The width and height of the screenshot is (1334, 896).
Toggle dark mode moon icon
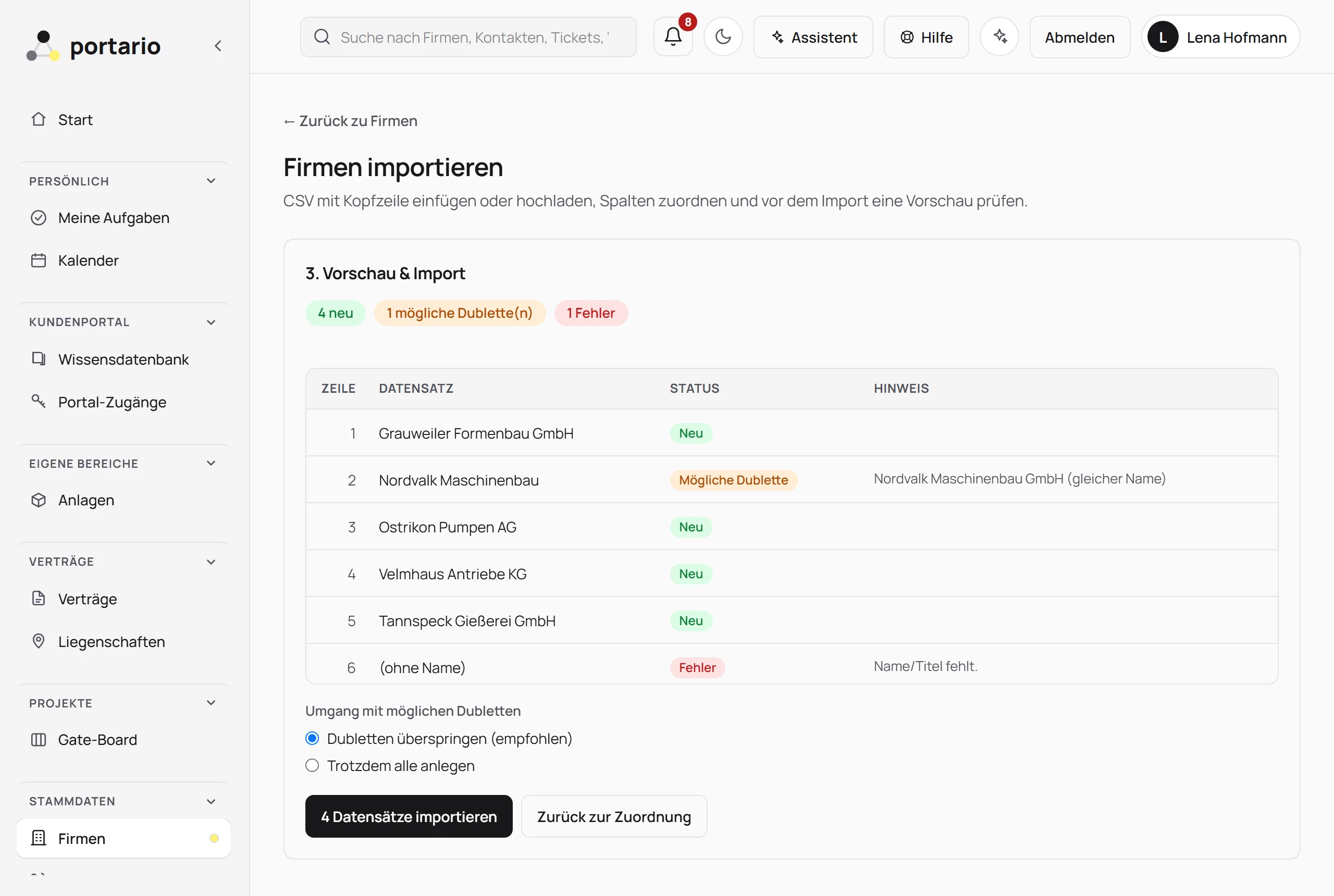point(723,36)
